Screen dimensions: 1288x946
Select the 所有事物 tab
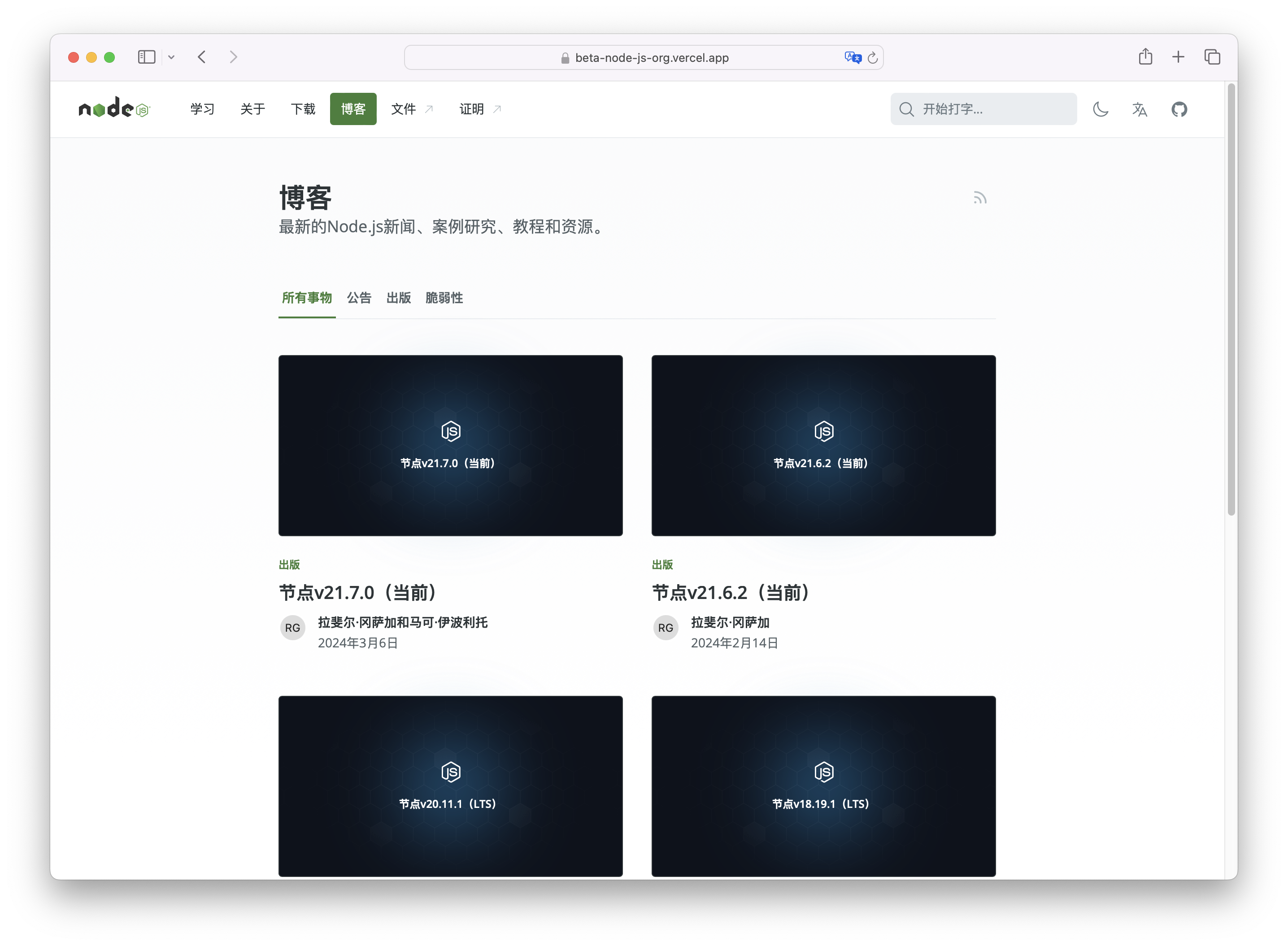click(307, 298)
